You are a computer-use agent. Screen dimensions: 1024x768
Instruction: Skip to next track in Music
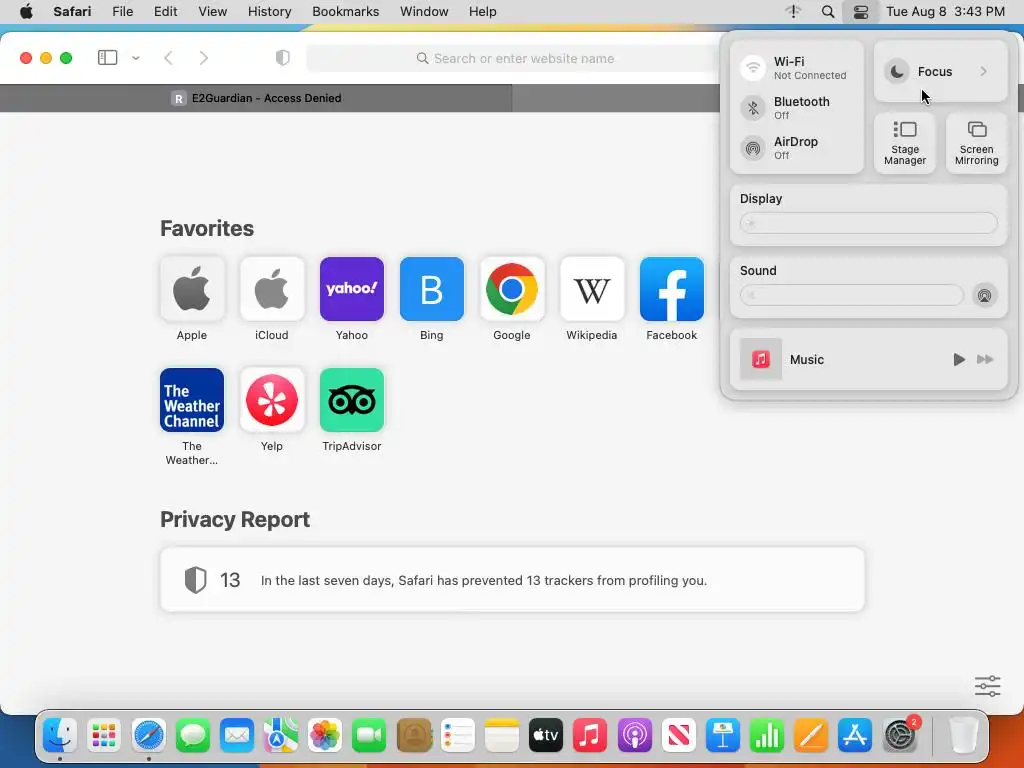coord(985,359)
